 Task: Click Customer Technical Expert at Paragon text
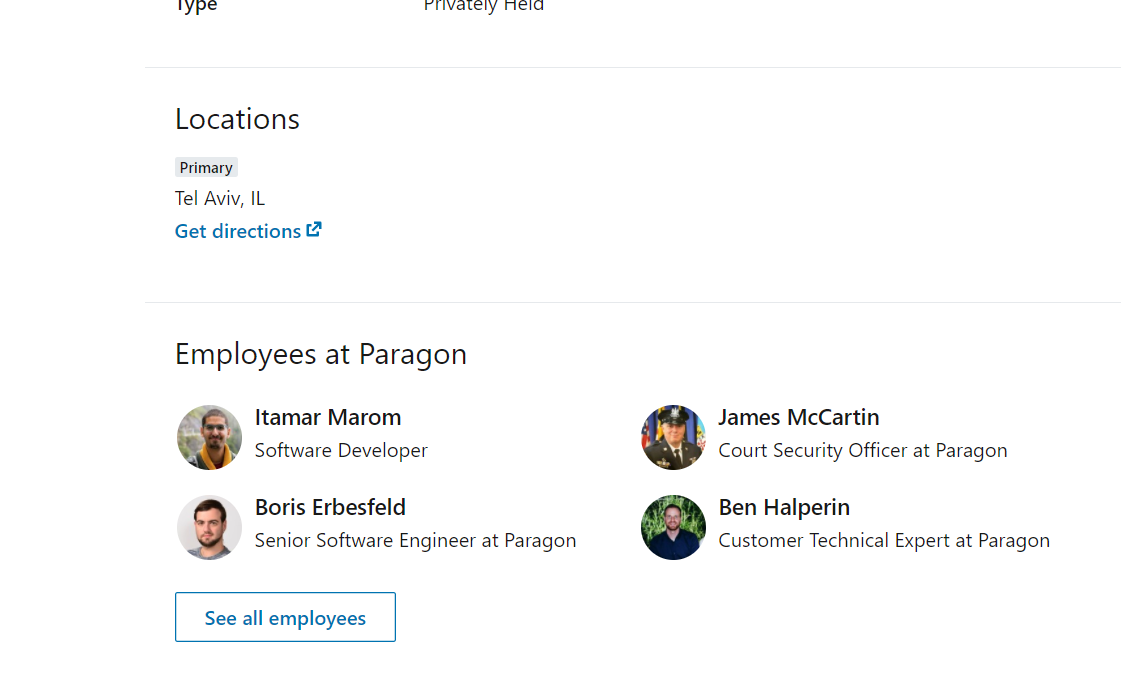pos(884,541)
